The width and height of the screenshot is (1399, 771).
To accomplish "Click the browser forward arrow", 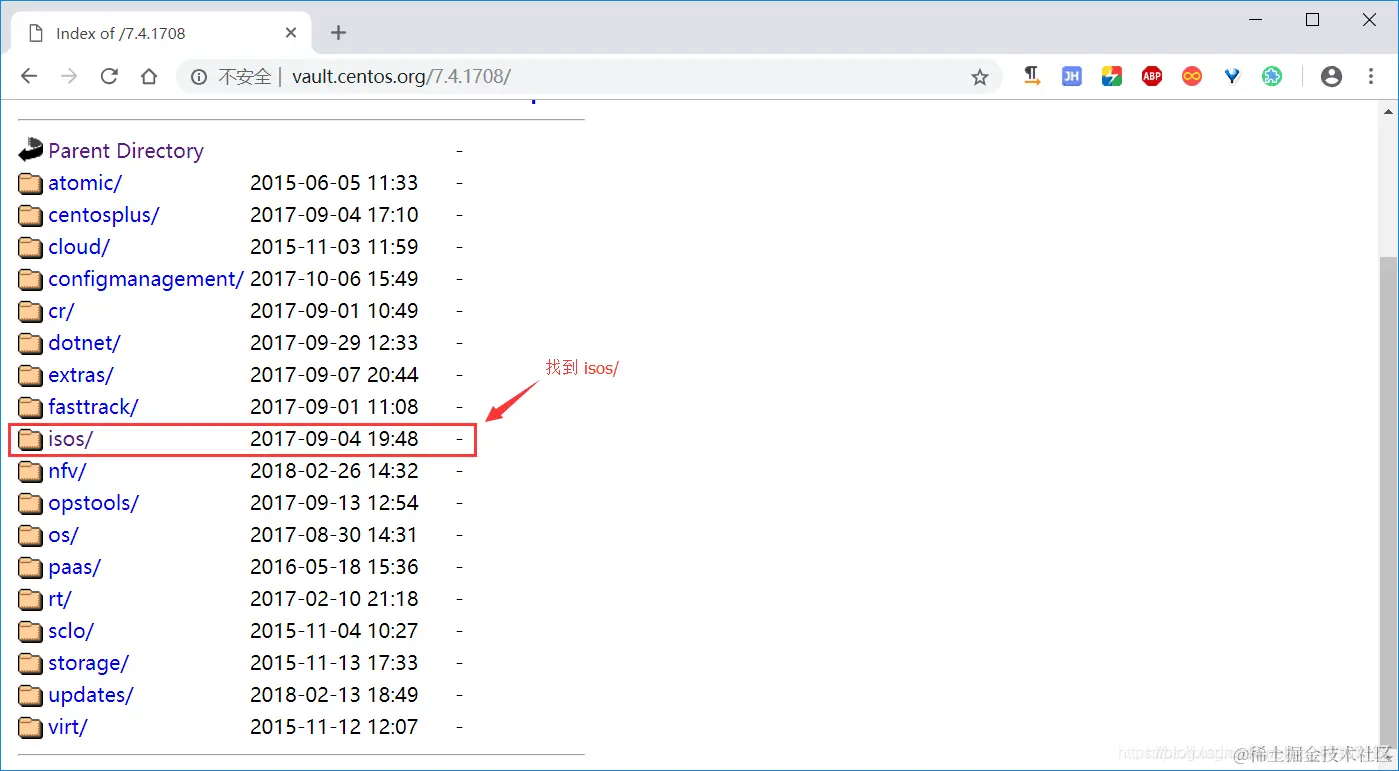I will tap(69, 77).
